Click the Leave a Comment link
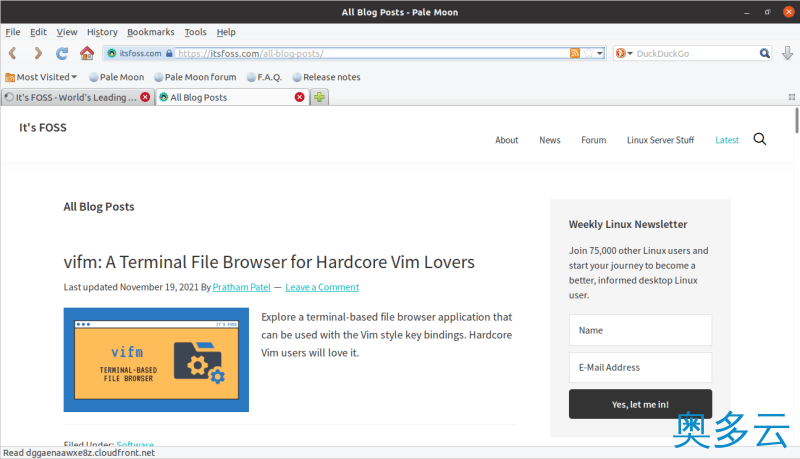This screenshot has height=459, width=800. pyautogui.click(x=322, y=287)
